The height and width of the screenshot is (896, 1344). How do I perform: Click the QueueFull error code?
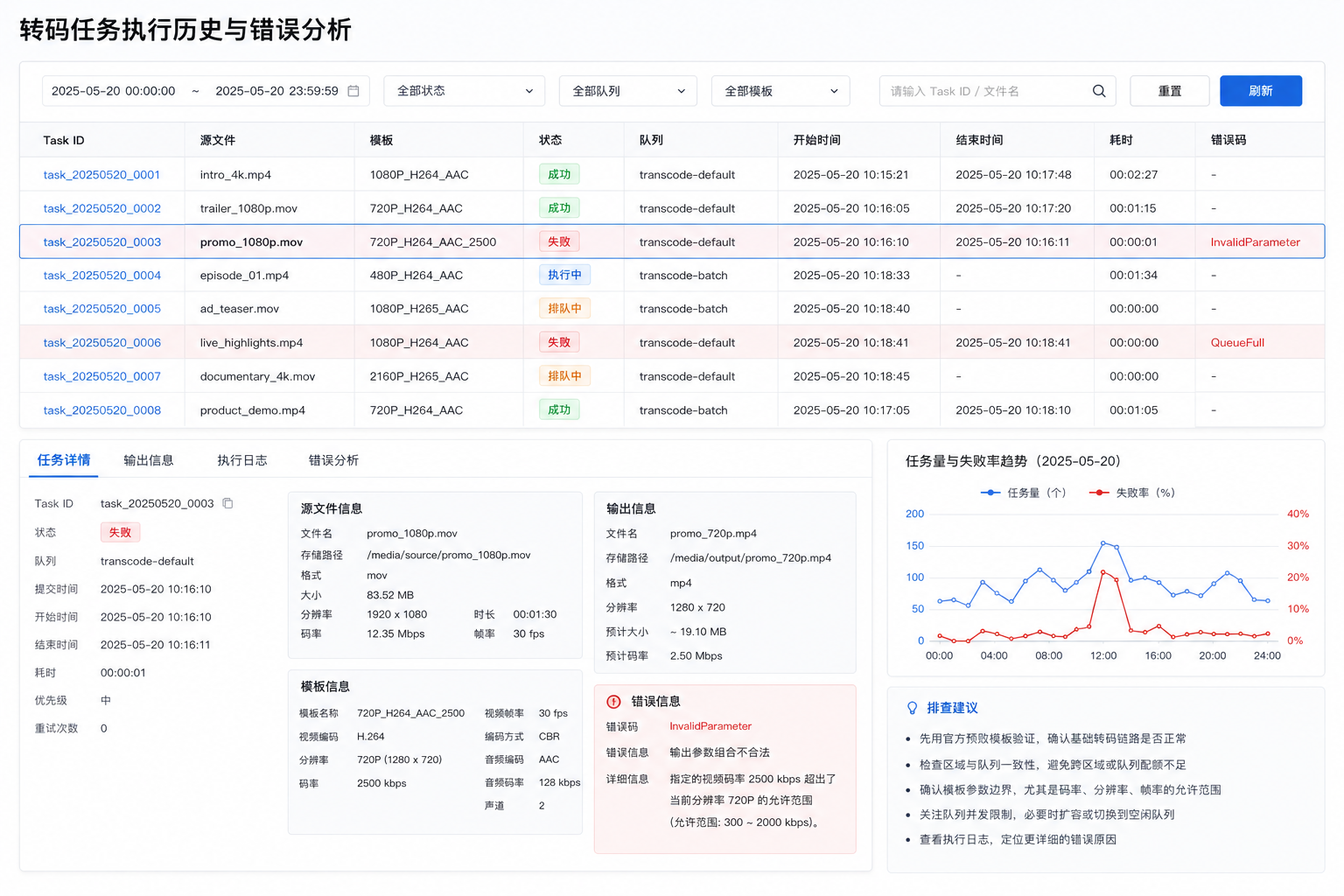1237,343
